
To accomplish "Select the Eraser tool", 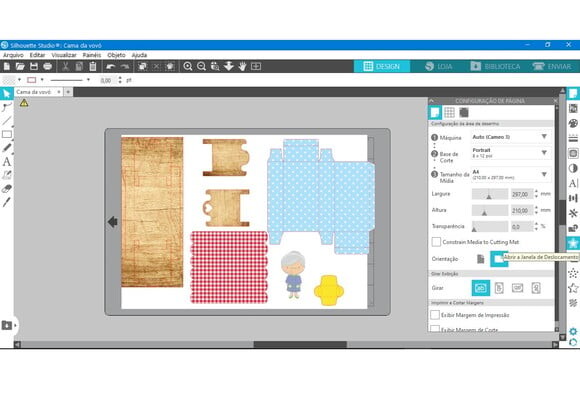I will pyautogui.click(x=7, y=189).
